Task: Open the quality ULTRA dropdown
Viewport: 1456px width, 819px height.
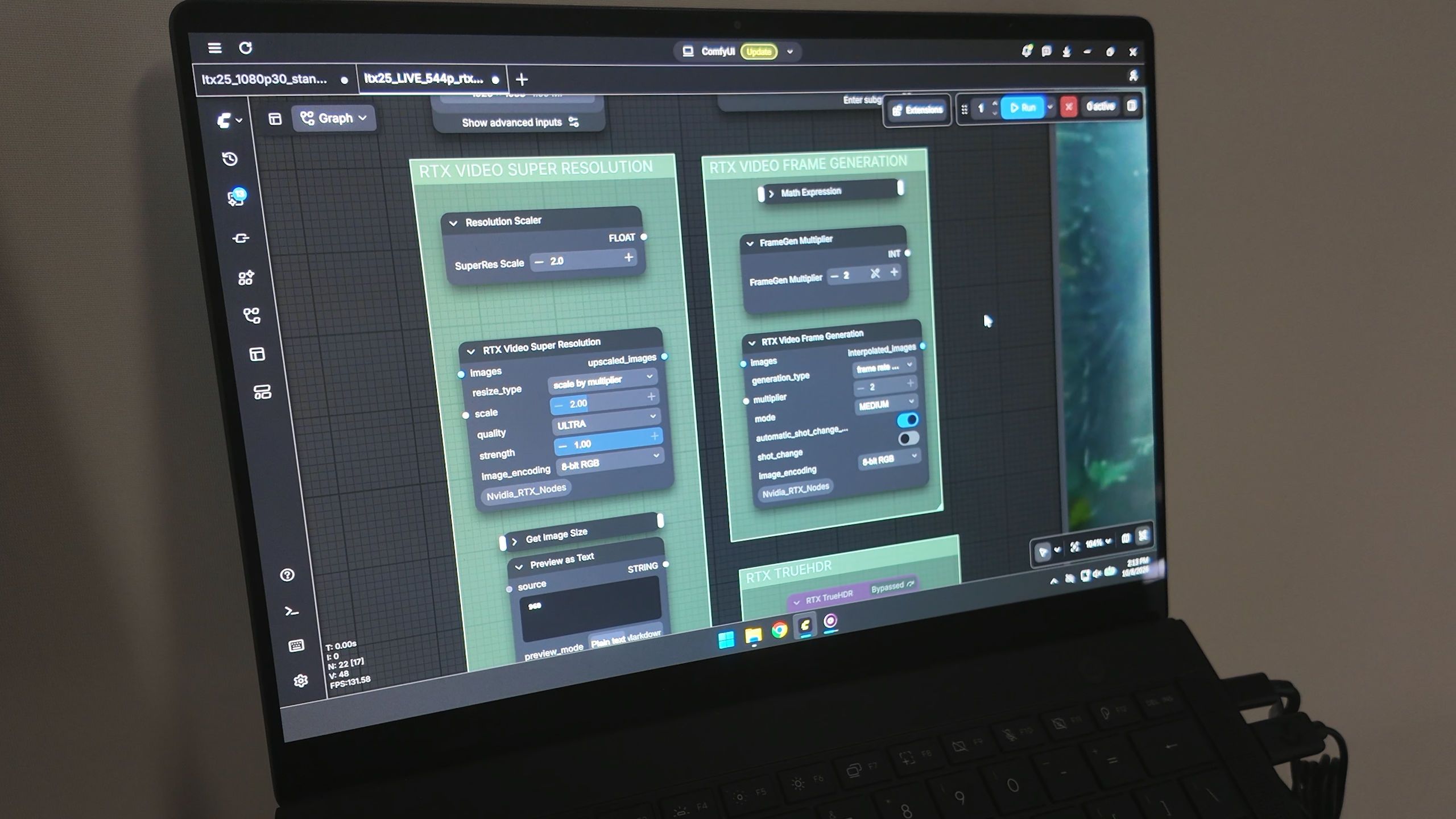Action: 606,421
